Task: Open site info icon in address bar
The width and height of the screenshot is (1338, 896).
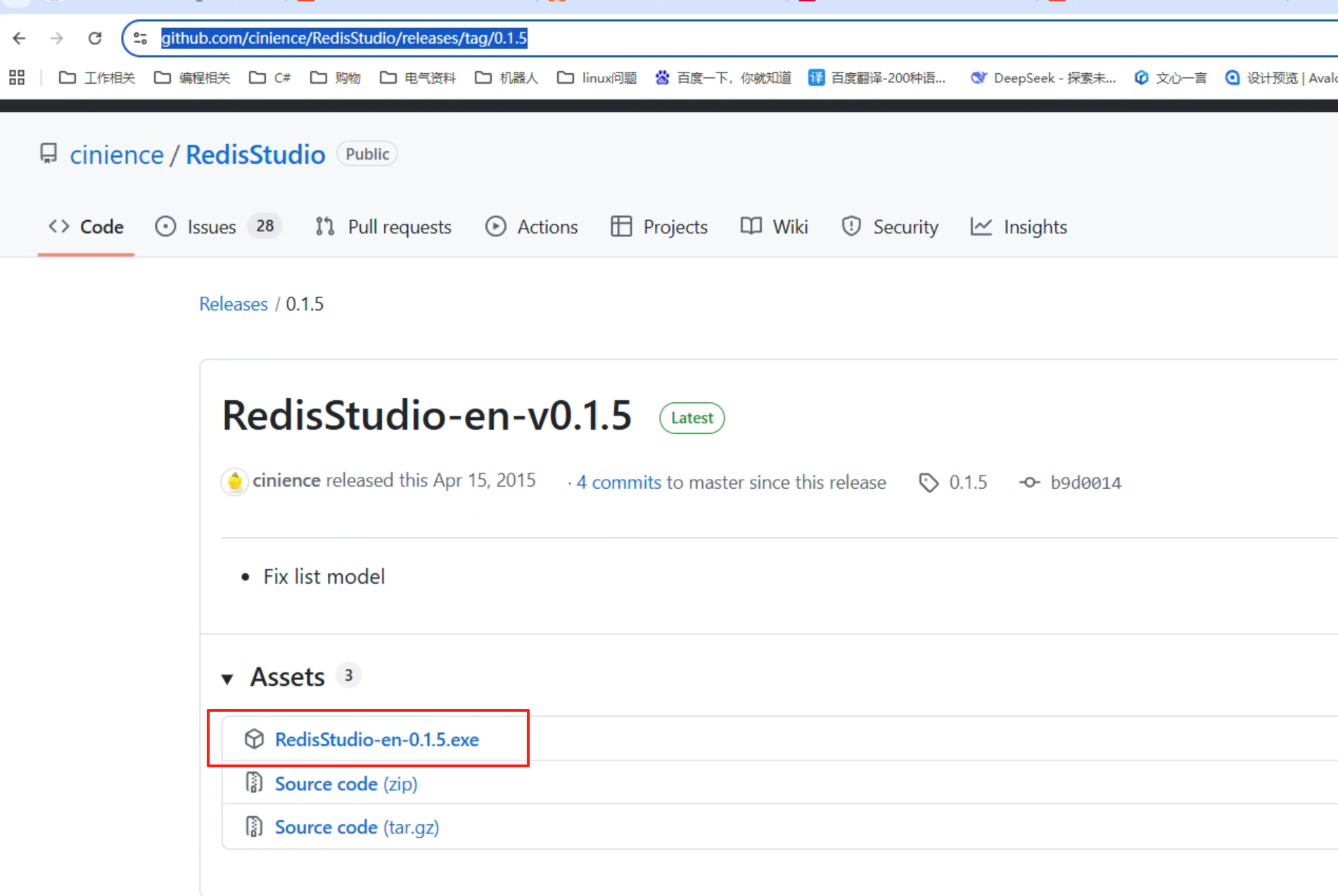Action: point(140,38)
